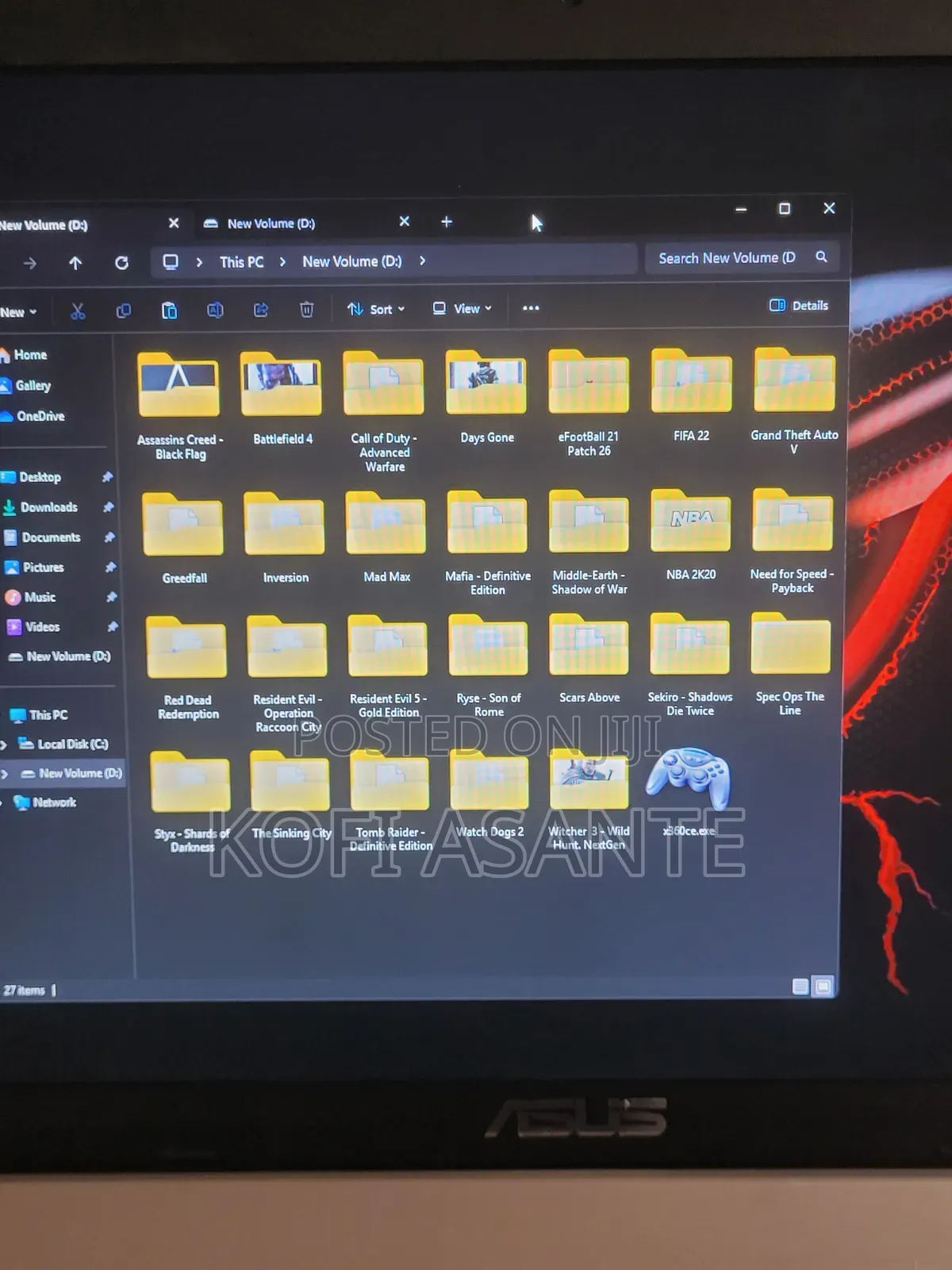The height and width of the screenshot is (1270, 952).
Task: Click the Refresh button in navigation bar
Action: click(121, 262)
